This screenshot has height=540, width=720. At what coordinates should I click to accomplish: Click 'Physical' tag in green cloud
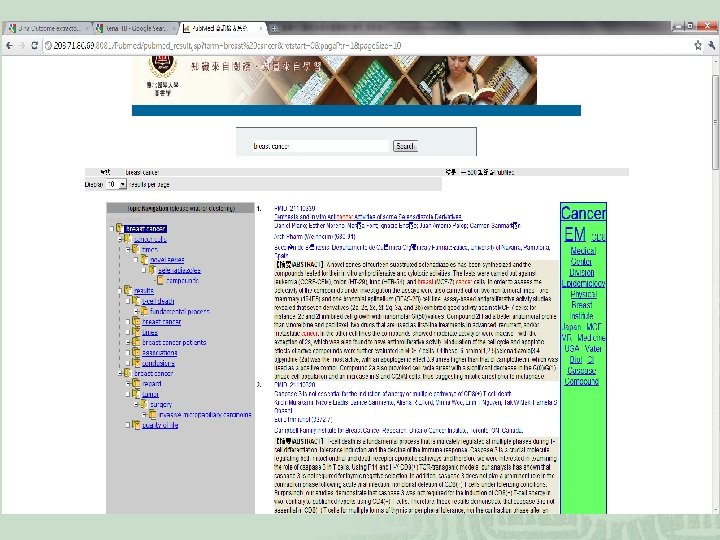583,294
